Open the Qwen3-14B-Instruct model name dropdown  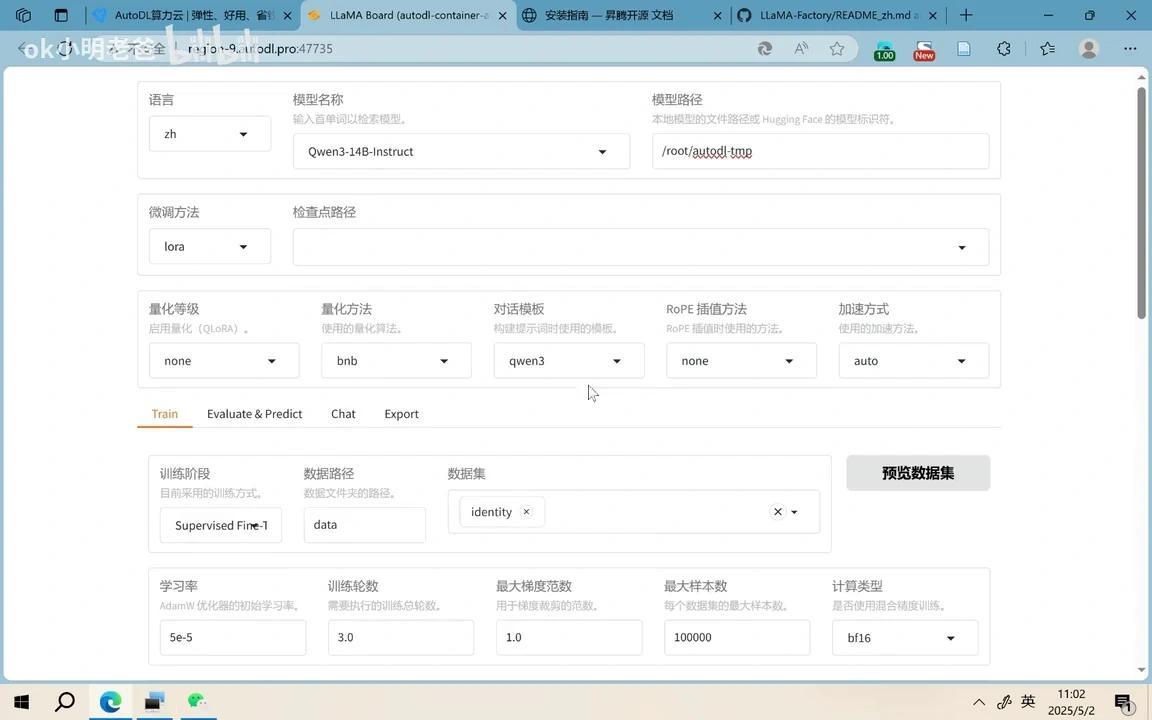coord(601,151)
